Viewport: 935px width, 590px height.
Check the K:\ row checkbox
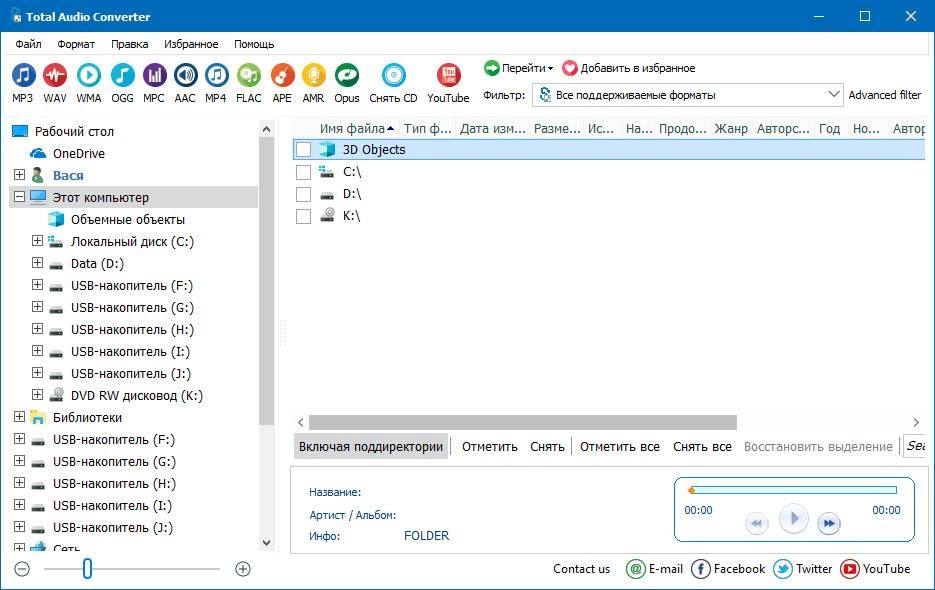(x=304, y=216)
